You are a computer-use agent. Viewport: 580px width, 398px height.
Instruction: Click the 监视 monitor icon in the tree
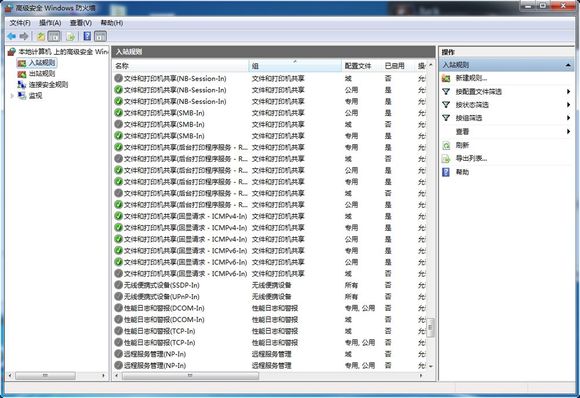(22, 96)
